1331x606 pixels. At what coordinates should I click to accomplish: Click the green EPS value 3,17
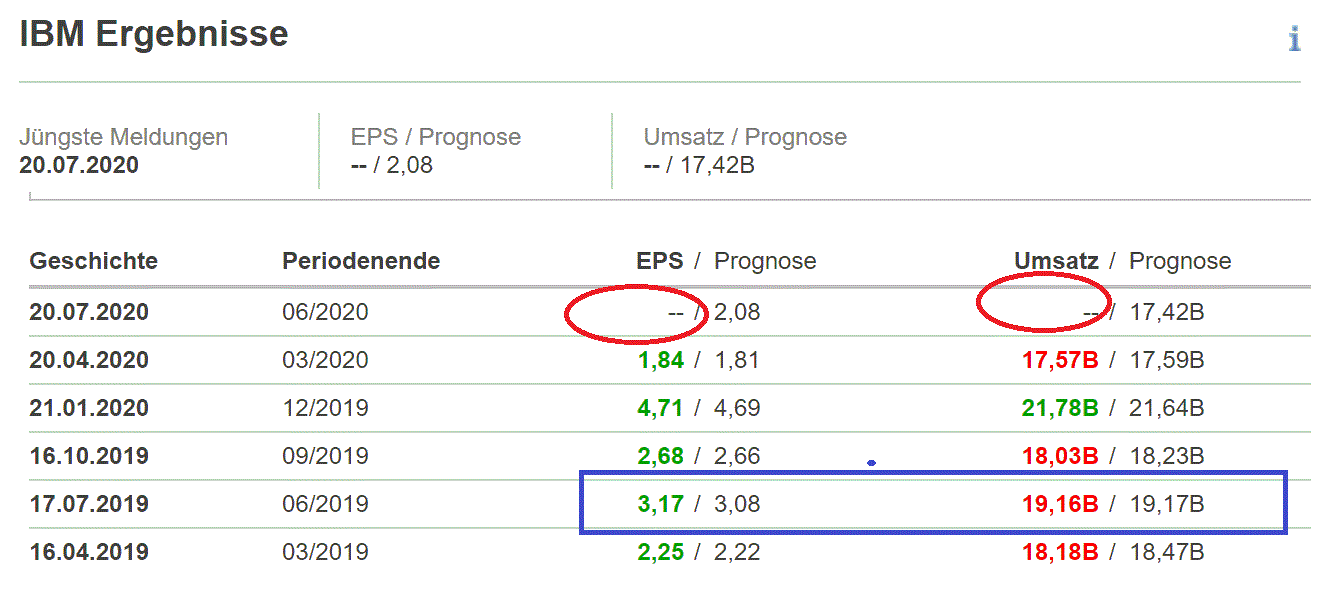[660, 504]
